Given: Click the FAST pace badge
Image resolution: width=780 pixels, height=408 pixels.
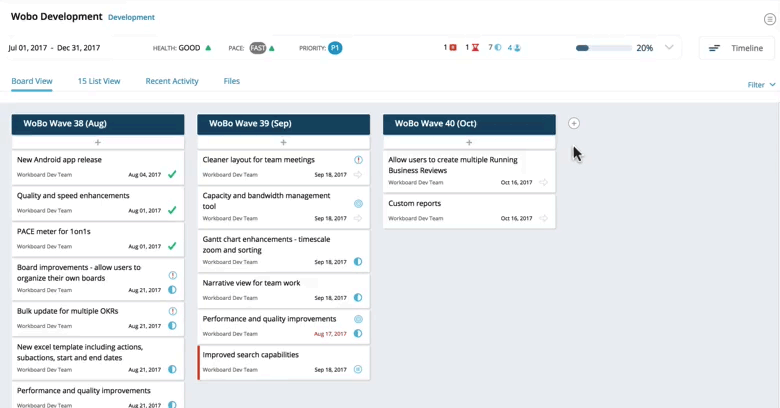Looking at the screenshot, I should coord(258,48).
